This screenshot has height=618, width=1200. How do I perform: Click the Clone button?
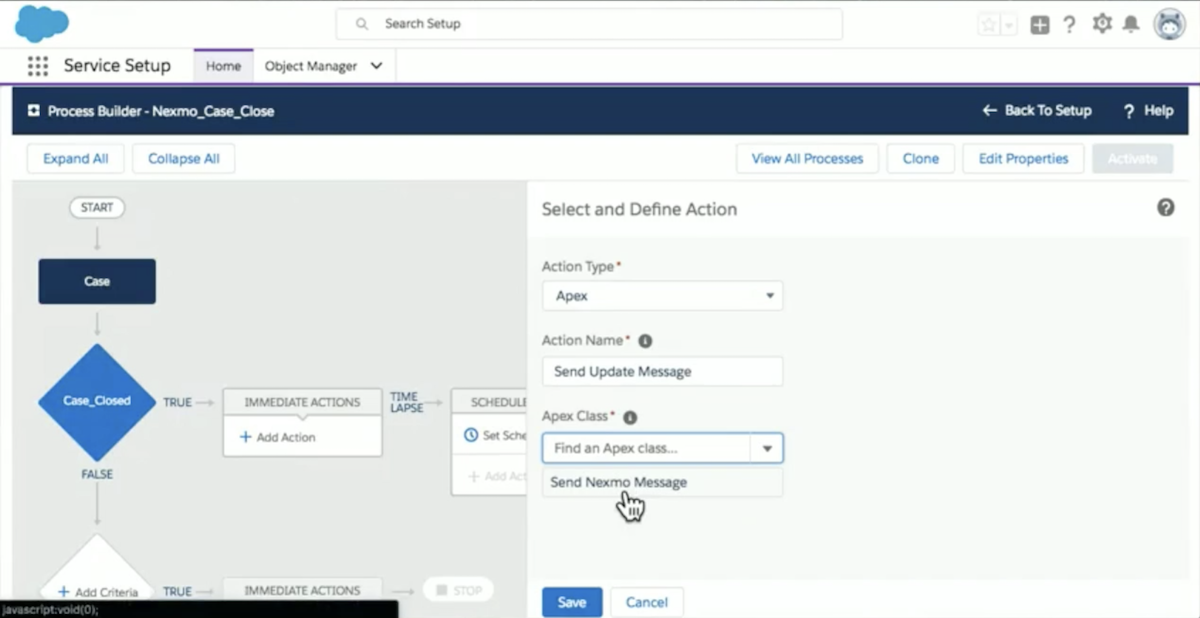[921, 158]
